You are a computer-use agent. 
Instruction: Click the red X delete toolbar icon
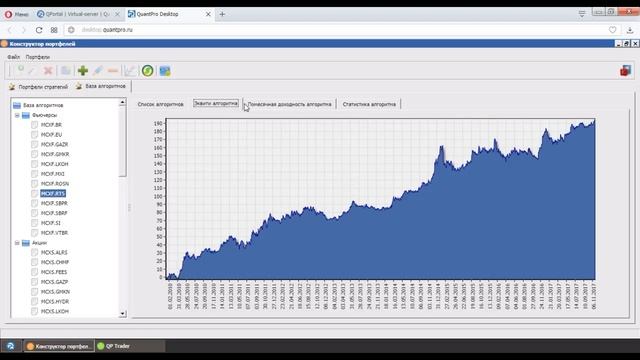point(48,71)
